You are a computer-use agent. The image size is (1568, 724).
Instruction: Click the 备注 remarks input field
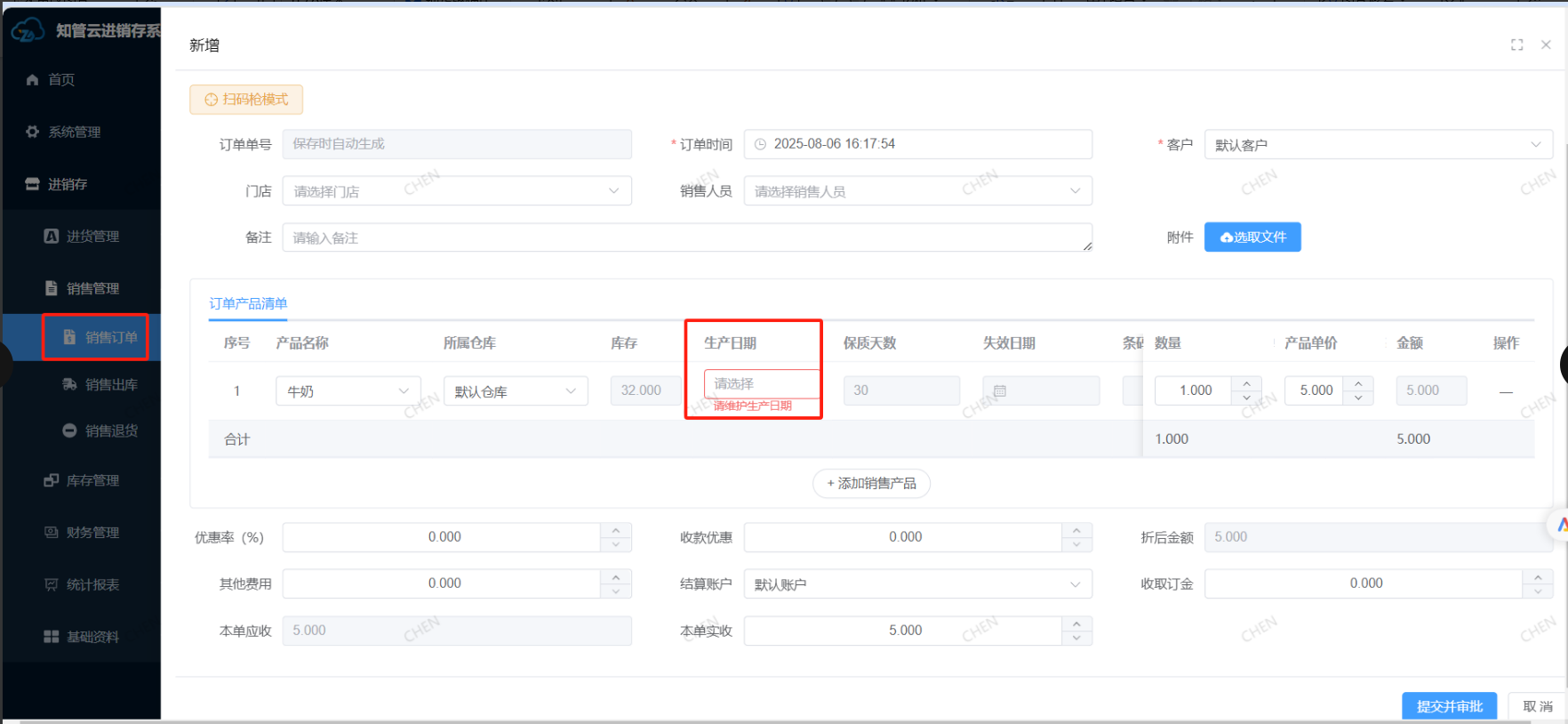[686, 237]
